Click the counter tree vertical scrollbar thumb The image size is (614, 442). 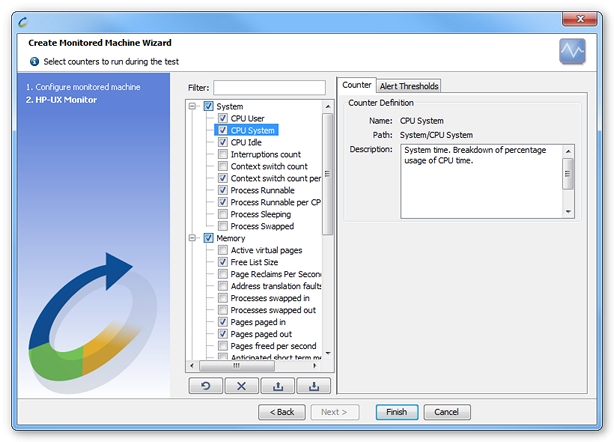(x=327, y=174)
